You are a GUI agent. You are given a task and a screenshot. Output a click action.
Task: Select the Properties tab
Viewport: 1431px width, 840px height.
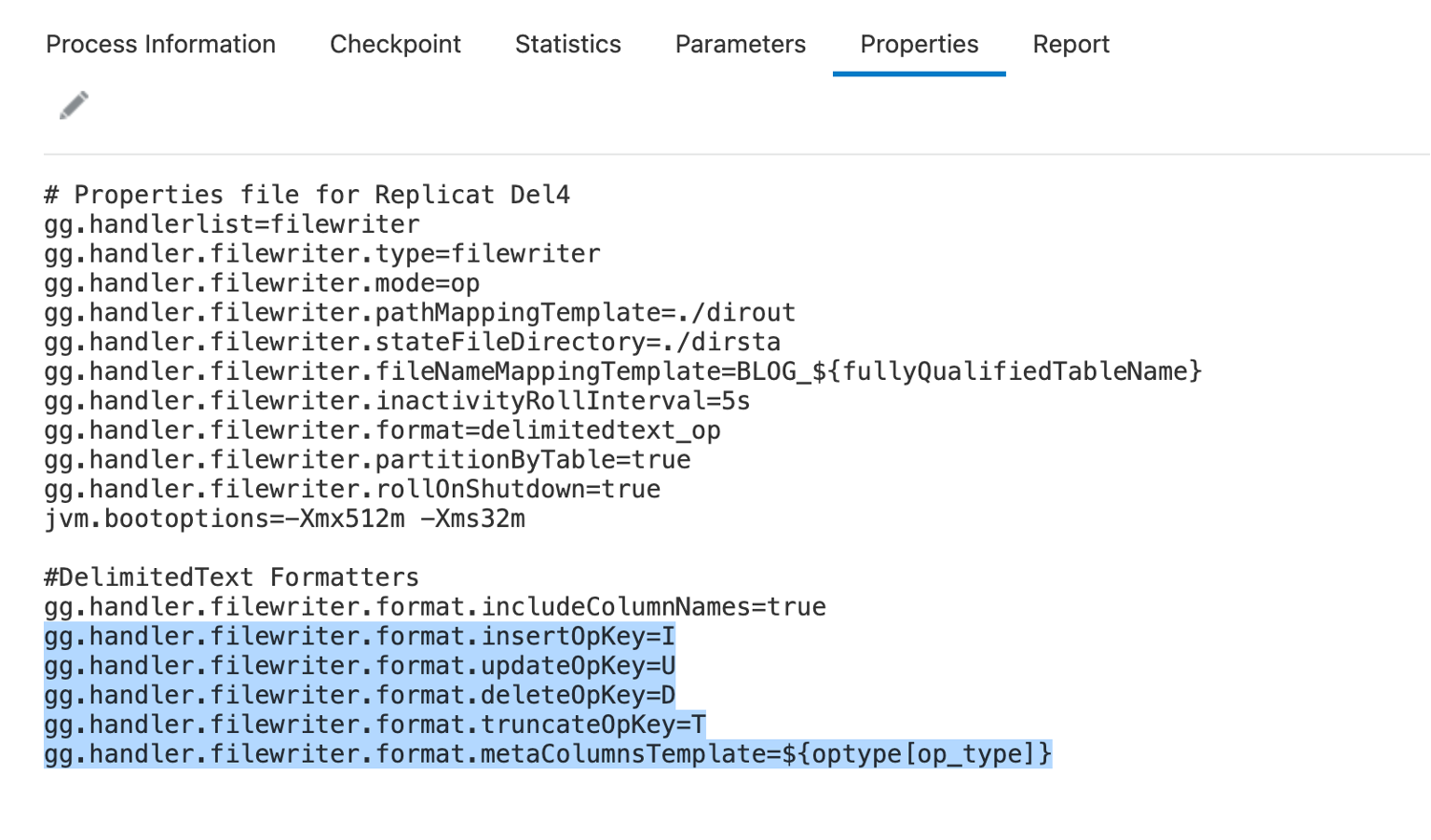point(919,45)
